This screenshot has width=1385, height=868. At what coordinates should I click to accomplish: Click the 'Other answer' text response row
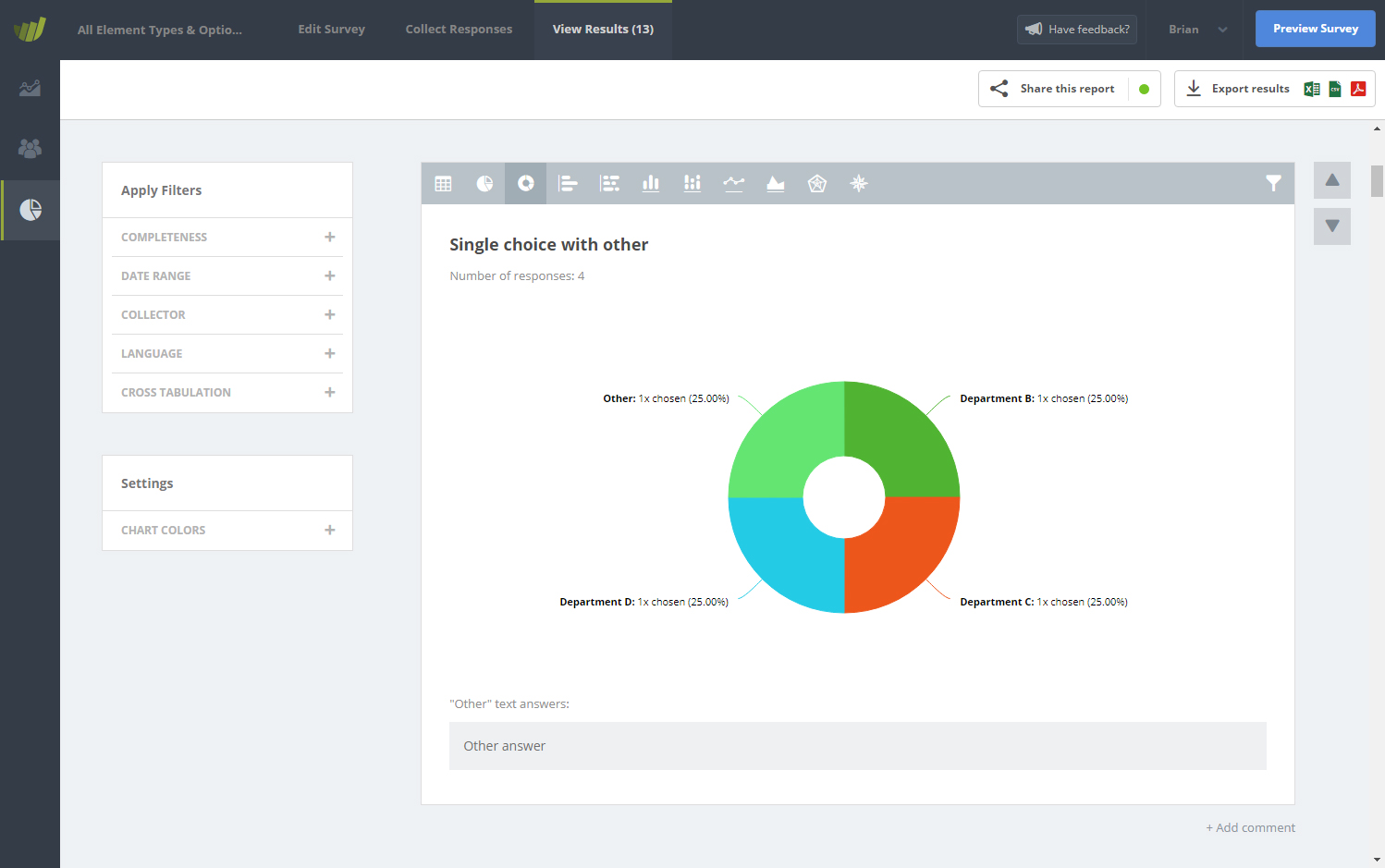pyautogui.click(x=858, y=746)
